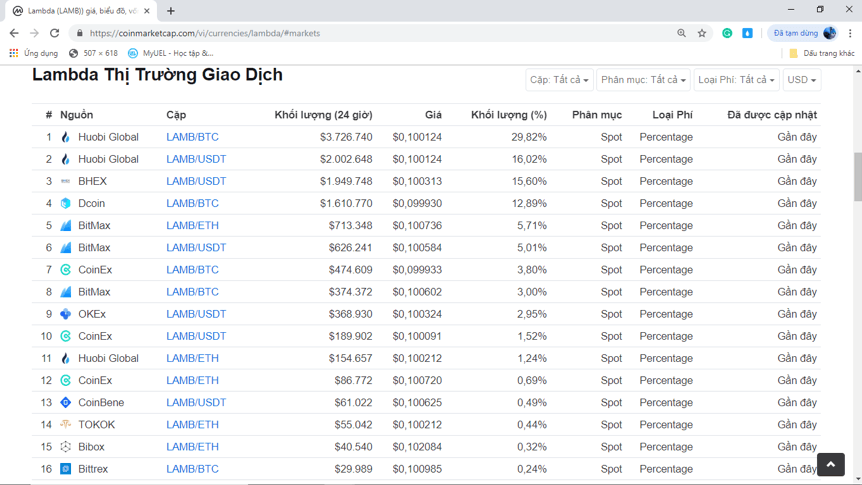Sort by the 'Cặp' column header

point(176,114)
